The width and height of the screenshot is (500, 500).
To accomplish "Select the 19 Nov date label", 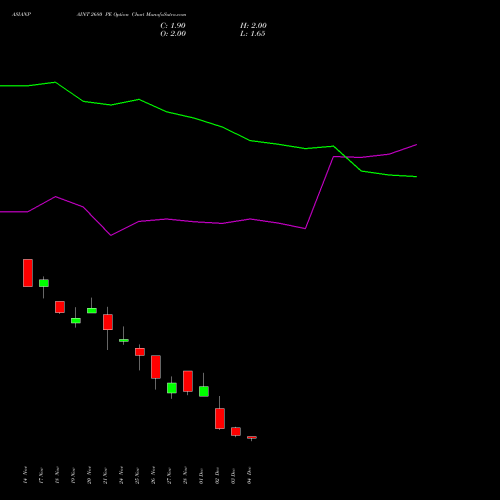I will 73,475.
